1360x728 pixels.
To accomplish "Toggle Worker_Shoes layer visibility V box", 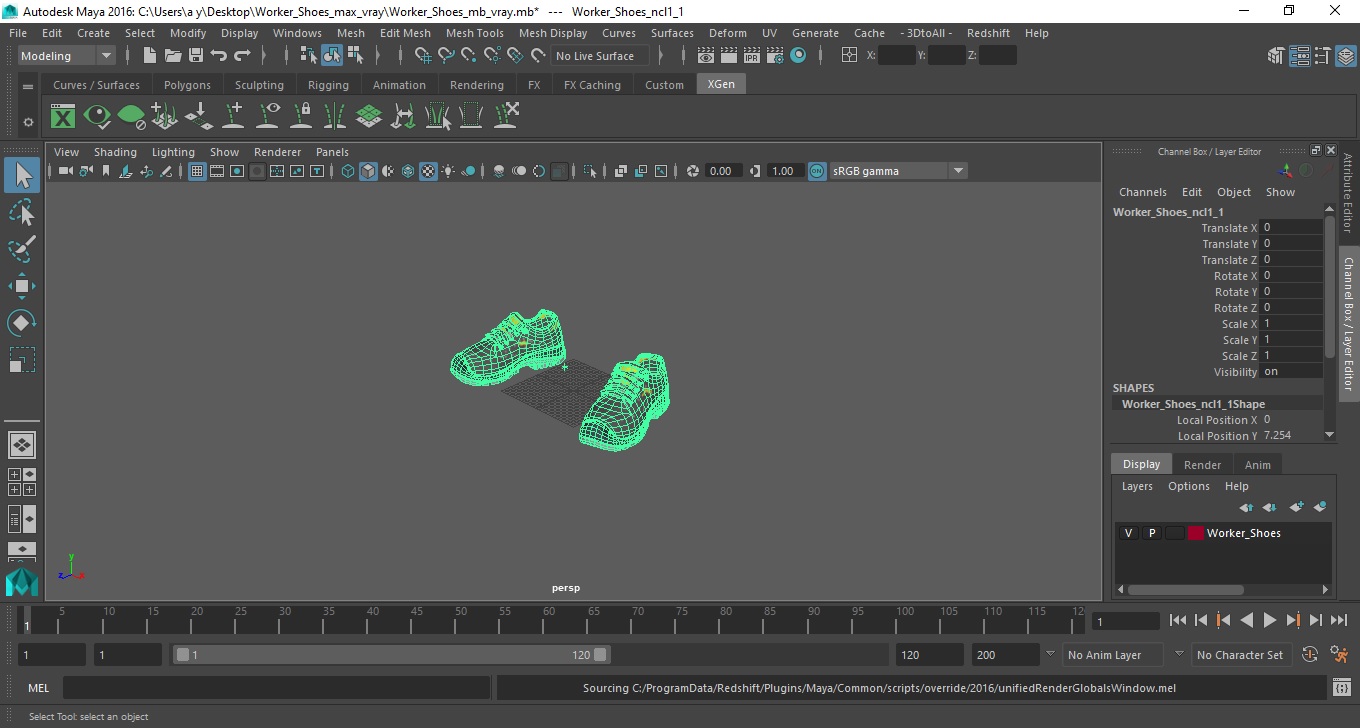I will coord(1129,533).
